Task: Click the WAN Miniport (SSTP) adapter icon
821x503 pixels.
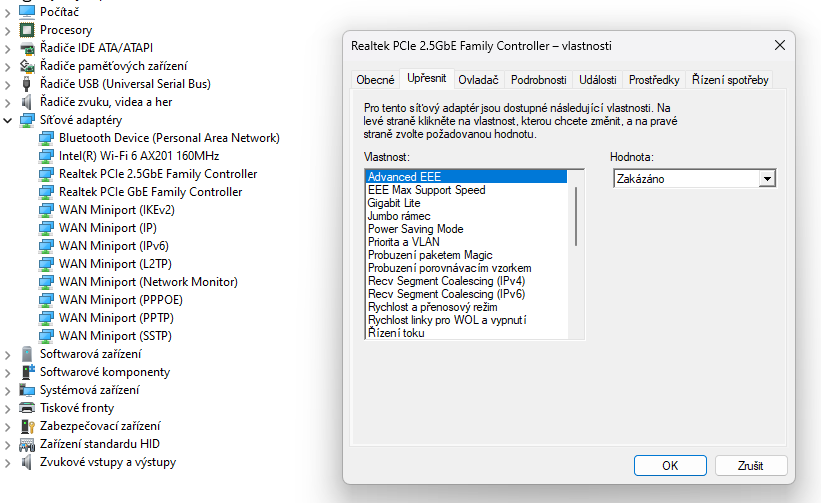Action: point(46,336)
